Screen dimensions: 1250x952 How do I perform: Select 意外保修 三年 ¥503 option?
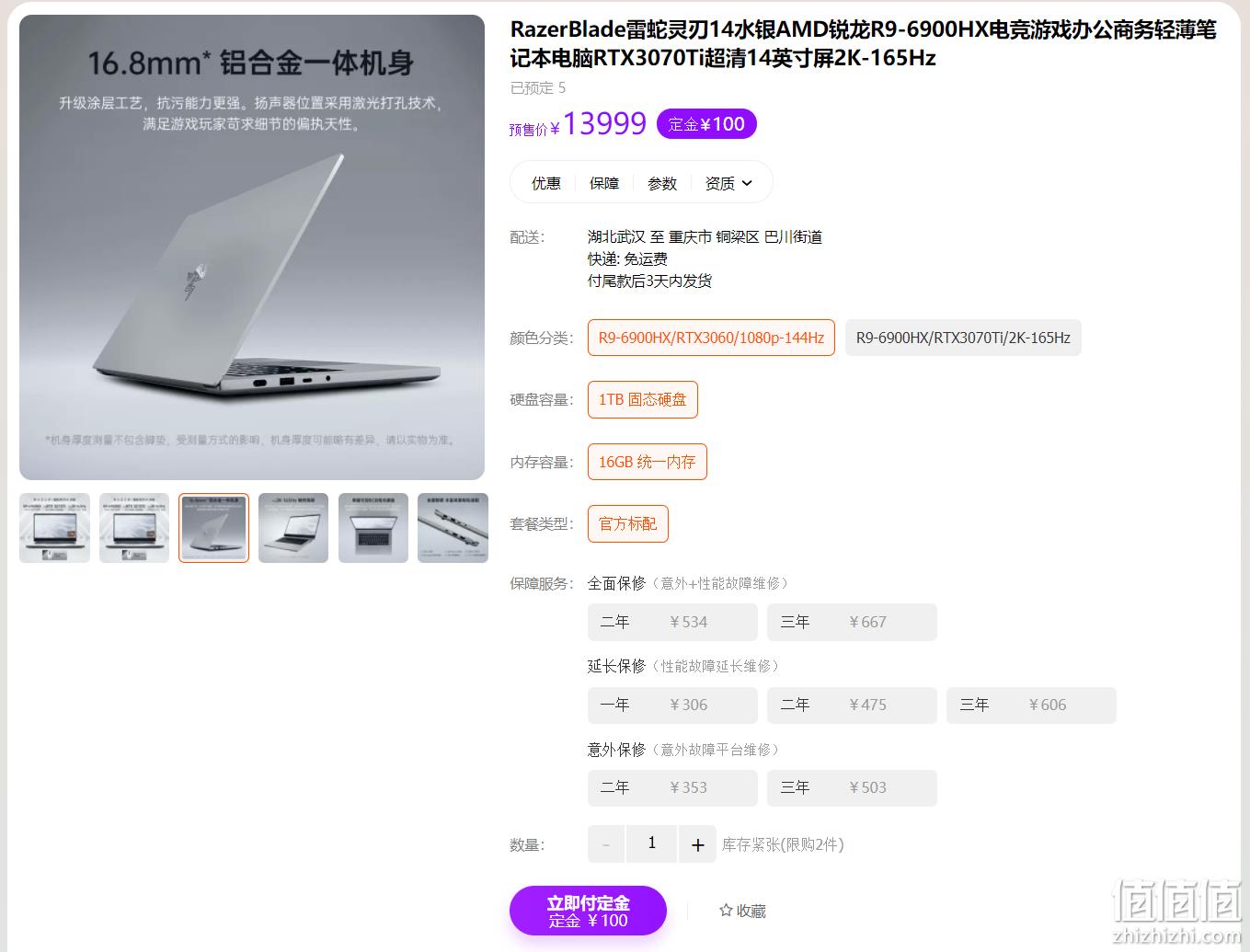pyautogui.click(x=852, y=787)
